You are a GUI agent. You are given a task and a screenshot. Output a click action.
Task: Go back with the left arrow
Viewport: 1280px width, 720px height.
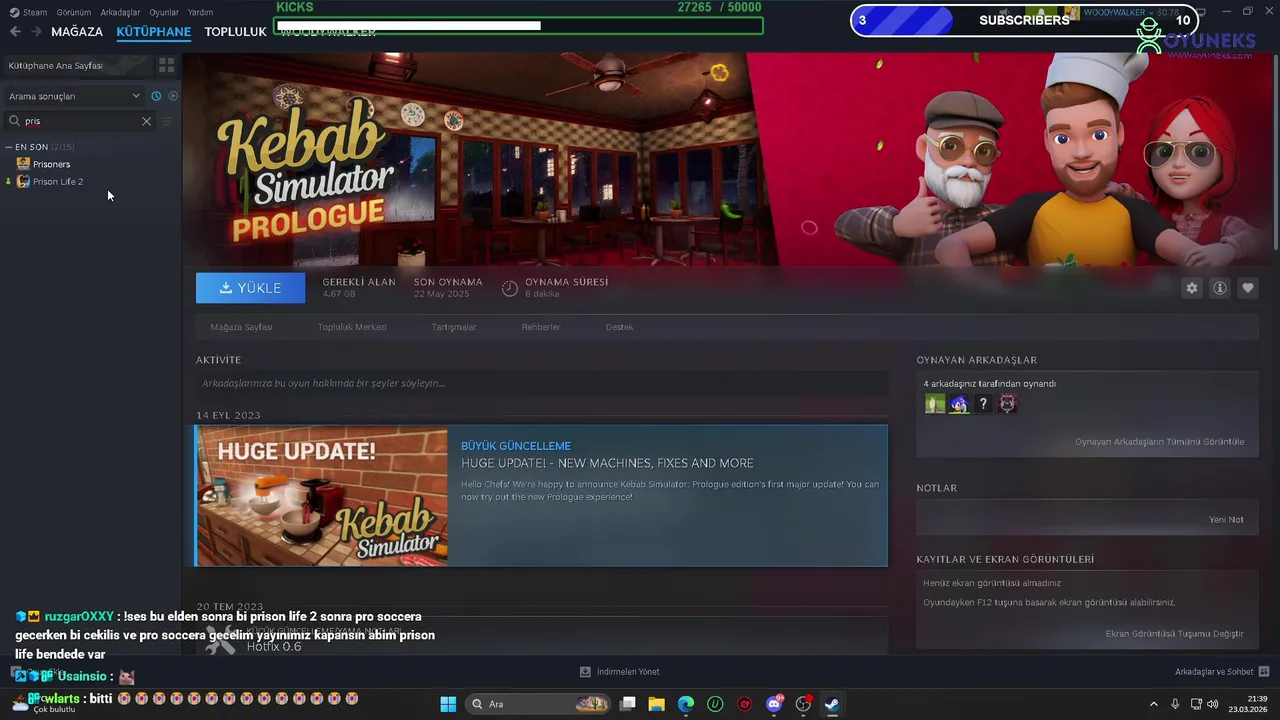tap(15, 31)
